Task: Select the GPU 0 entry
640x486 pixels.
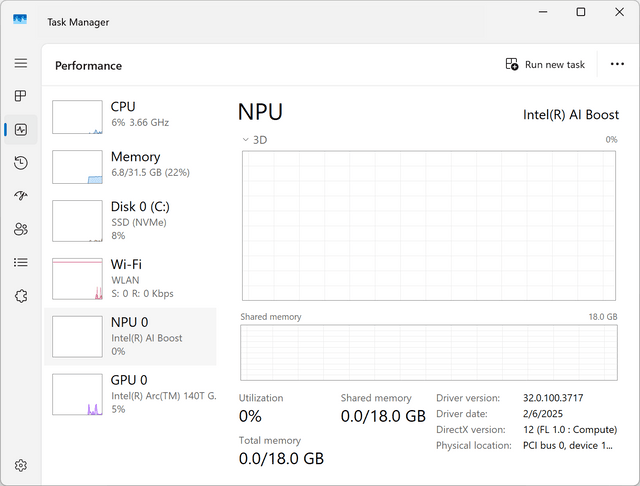Action: [x=130, y=394]
